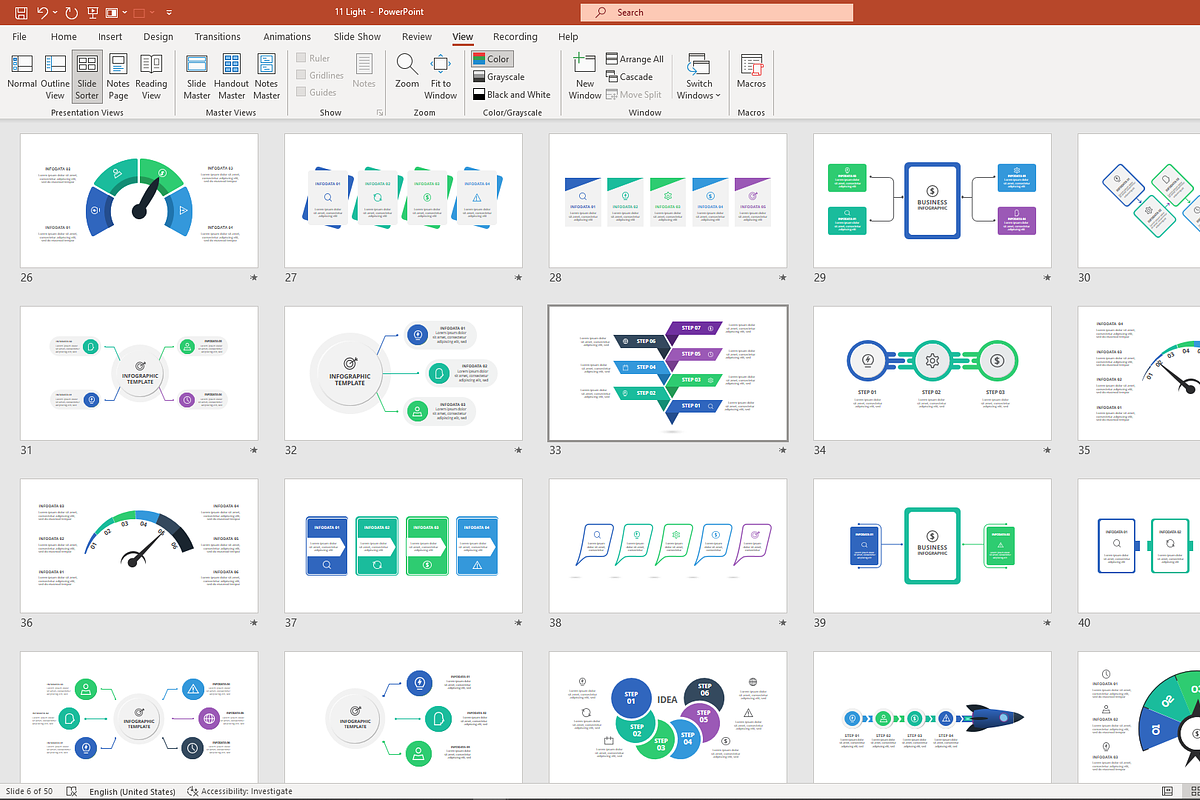This screenshot has width=1200, height=800.
Task: Toggle the Ruler checkbox
Action: (313, 59)
